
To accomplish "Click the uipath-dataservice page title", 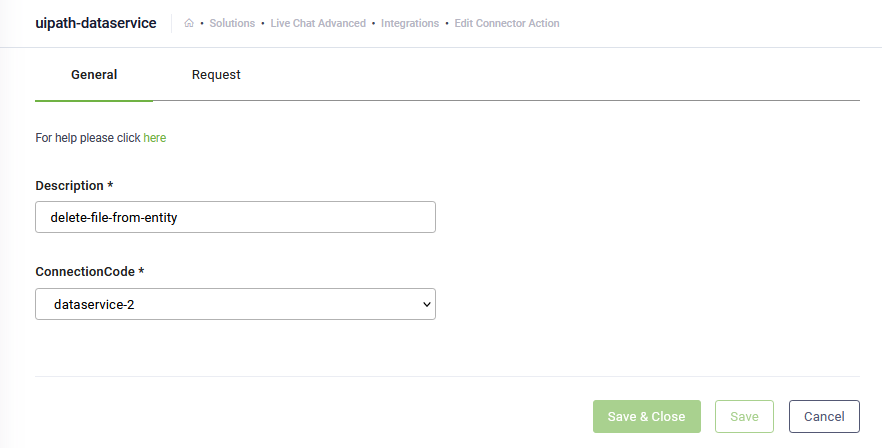I will pos(96,23).
